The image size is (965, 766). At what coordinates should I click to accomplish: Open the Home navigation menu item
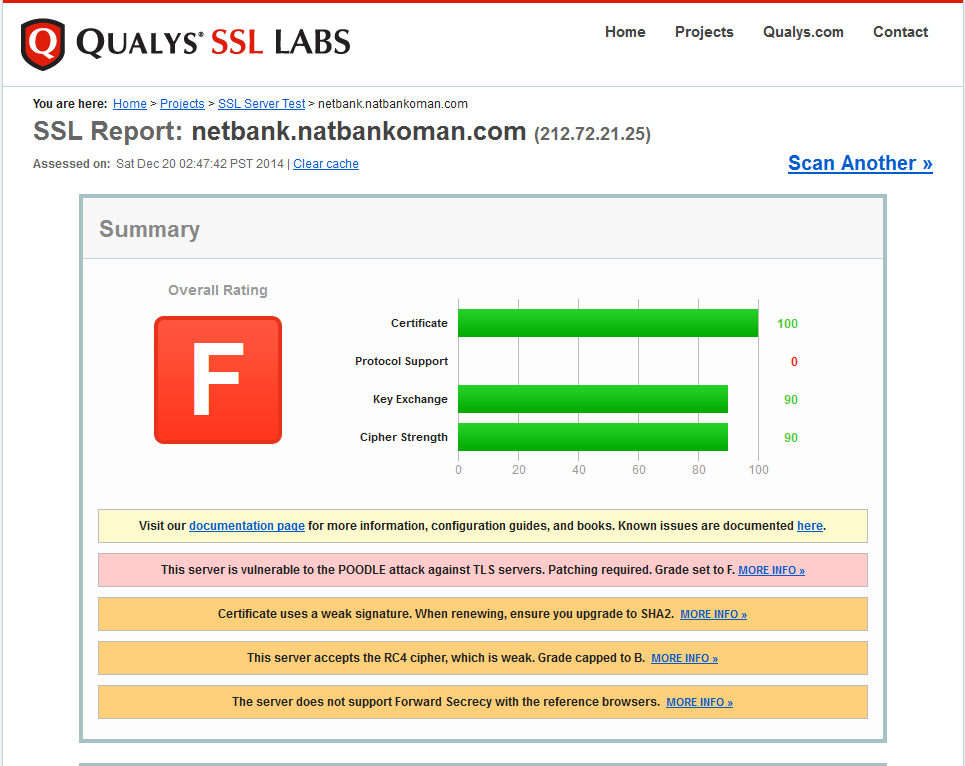tap(625, 32)
